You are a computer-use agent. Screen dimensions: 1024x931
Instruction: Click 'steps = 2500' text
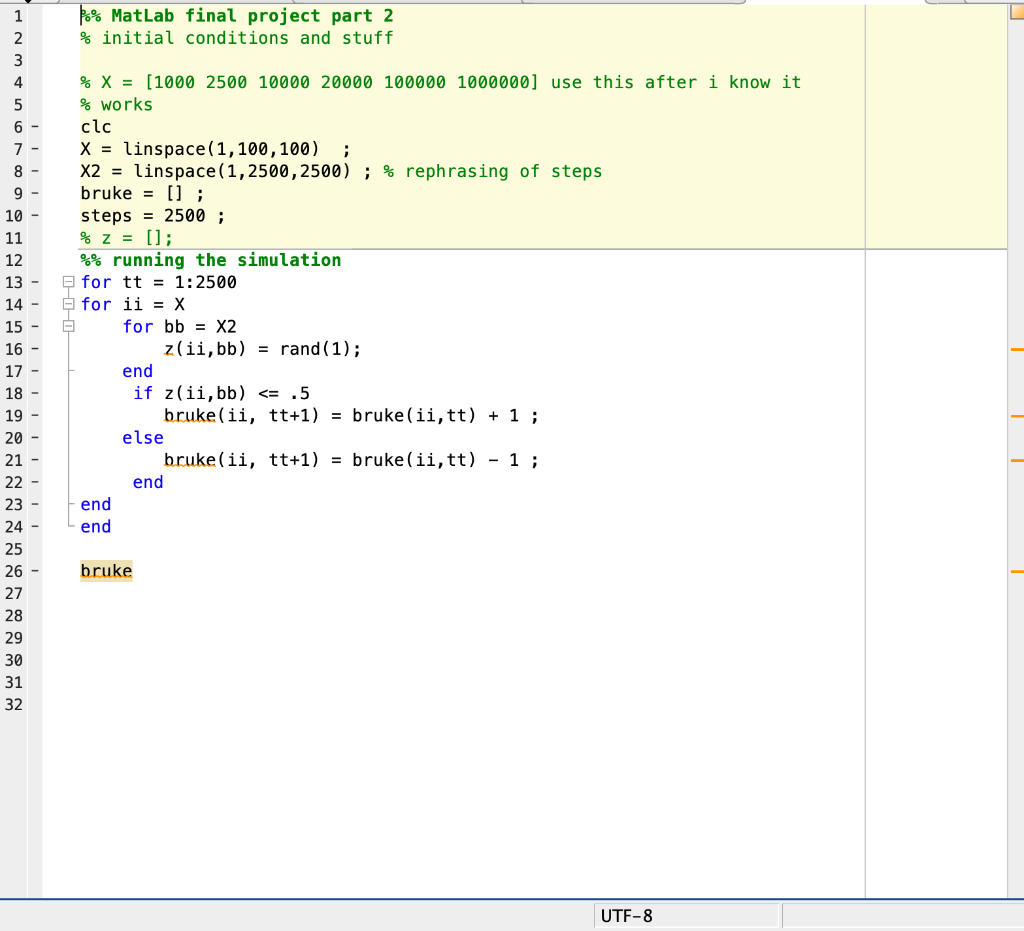(x=143, y=216)
